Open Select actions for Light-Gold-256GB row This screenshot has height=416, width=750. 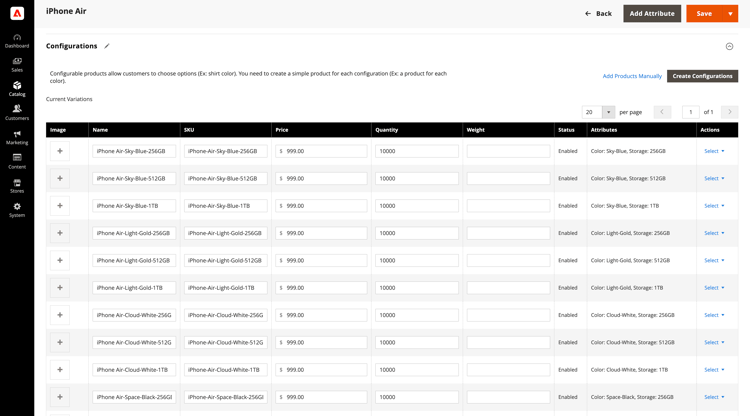point(714,233)
